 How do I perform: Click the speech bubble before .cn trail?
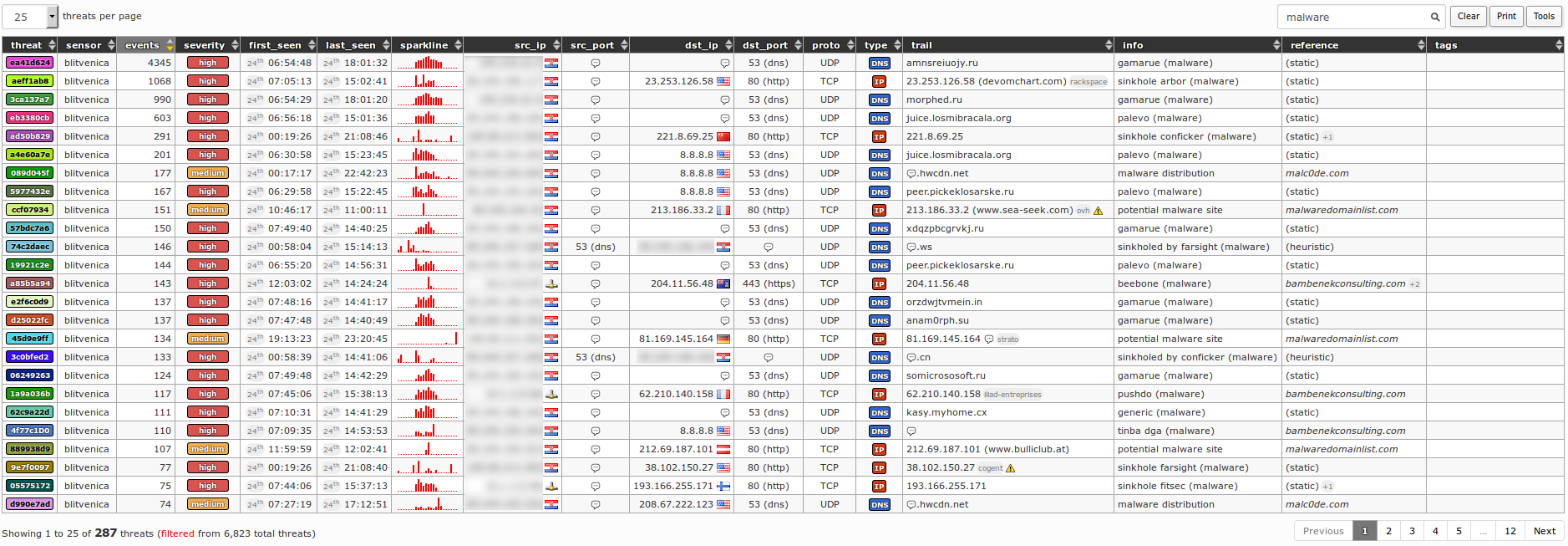click(911, 358)
